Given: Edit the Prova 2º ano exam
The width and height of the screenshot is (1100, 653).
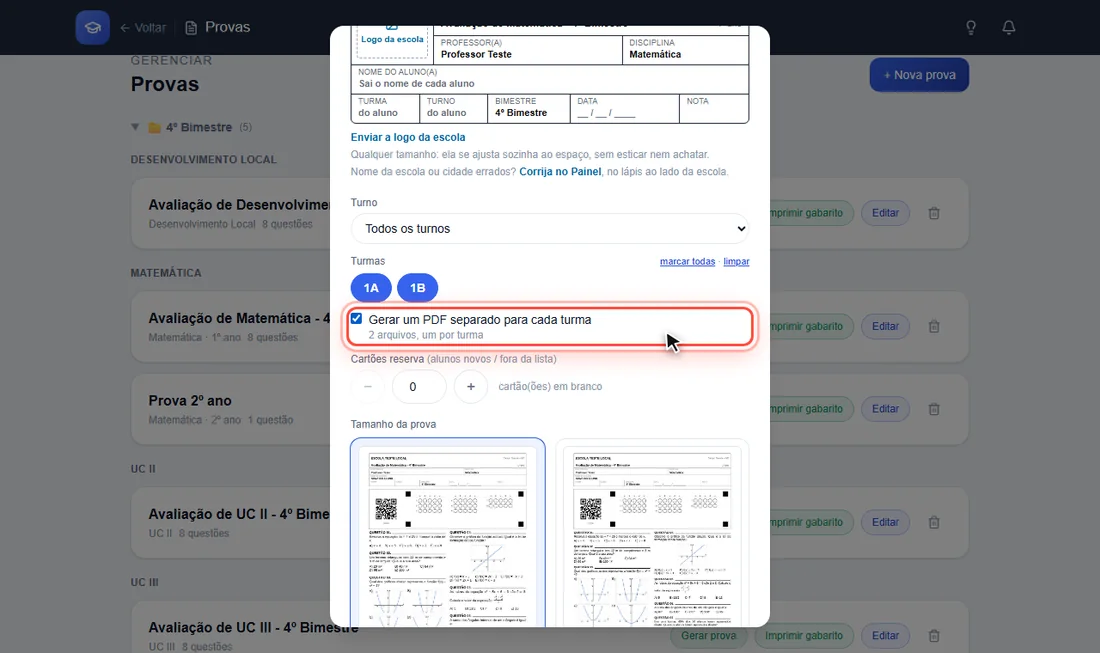Looking at the screenshot, I should pos(885,409).
